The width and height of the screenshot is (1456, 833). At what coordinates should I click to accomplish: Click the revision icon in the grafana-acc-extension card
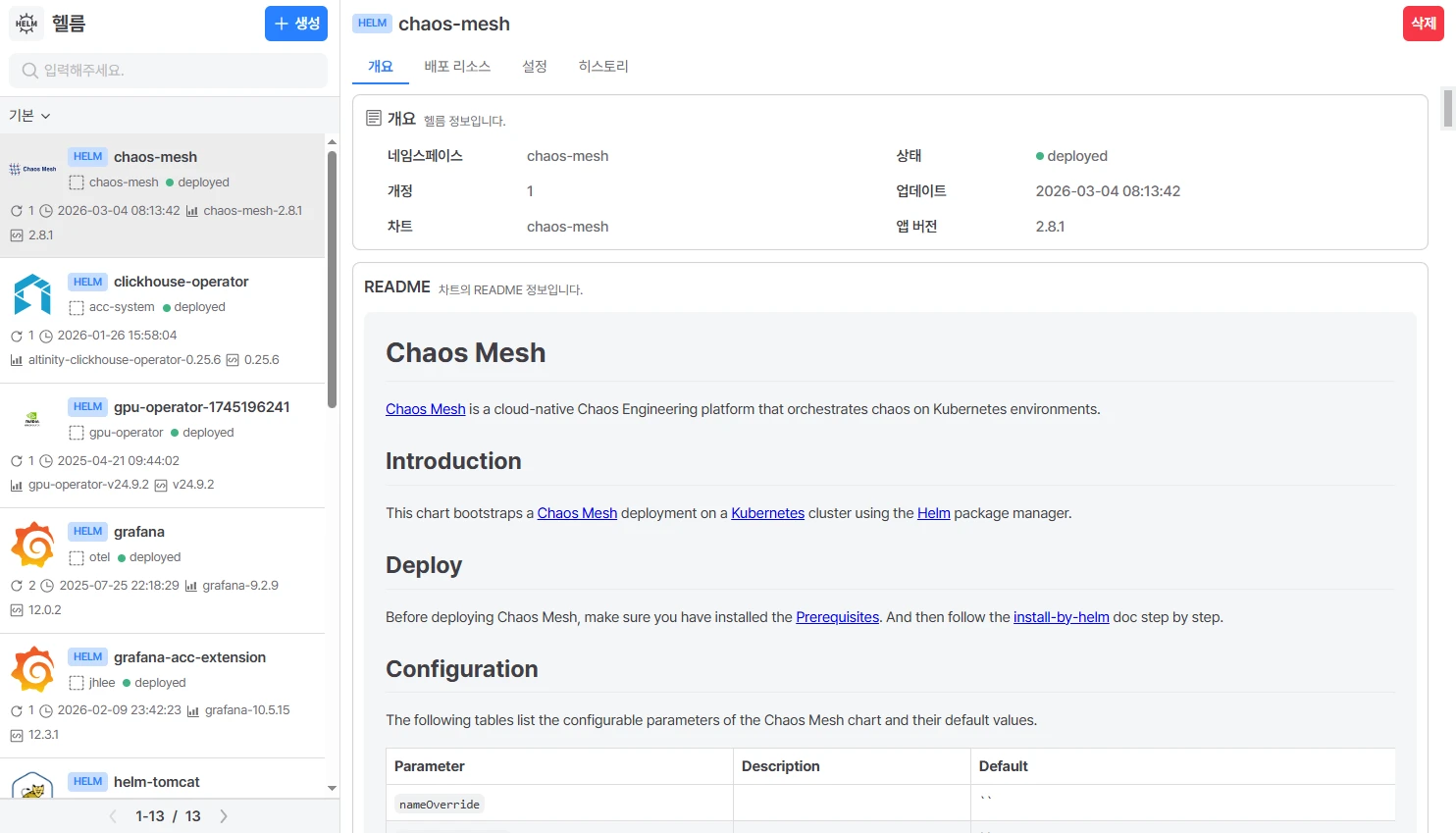point(16,710)
